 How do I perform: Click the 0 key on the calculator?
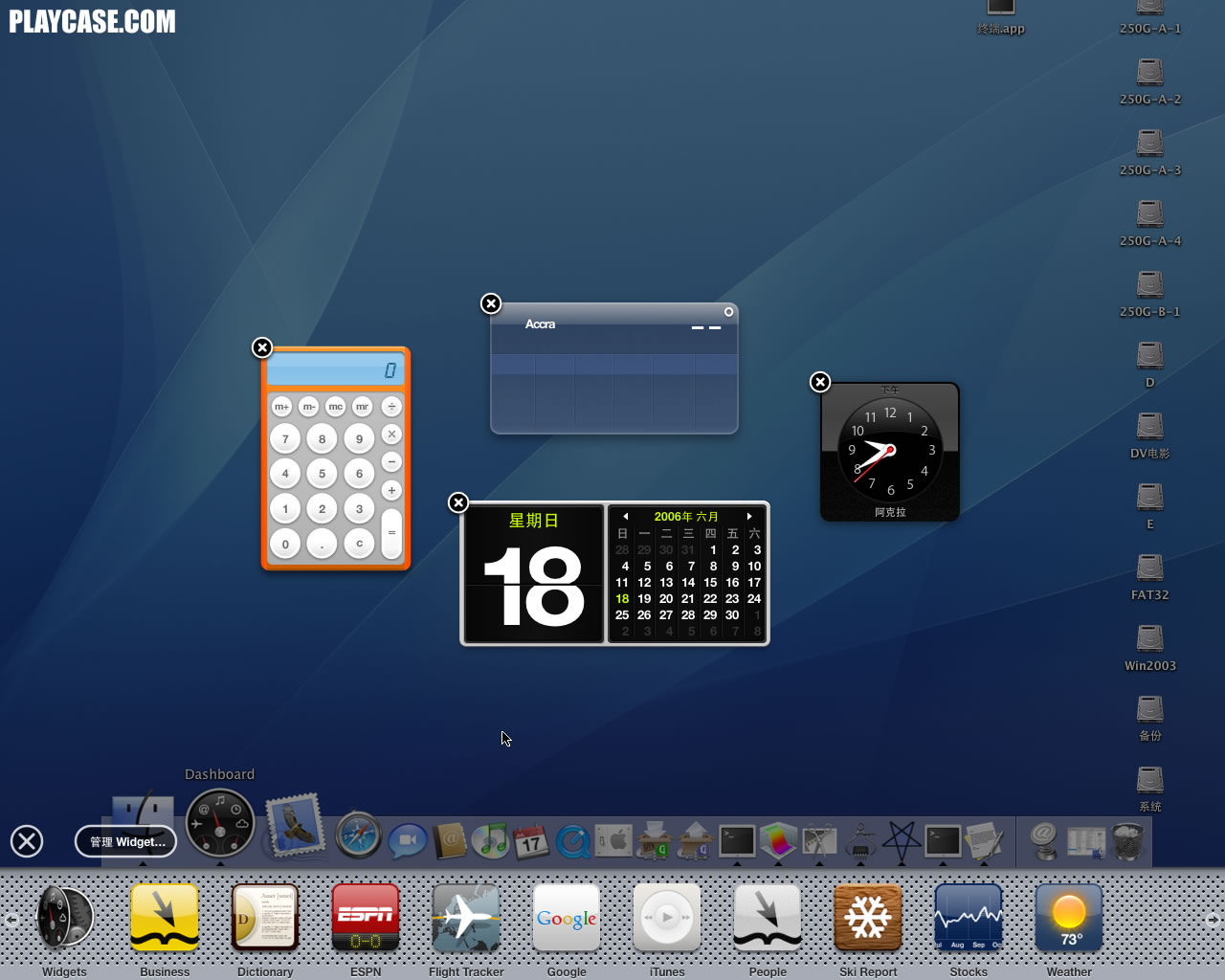[285, 544]
